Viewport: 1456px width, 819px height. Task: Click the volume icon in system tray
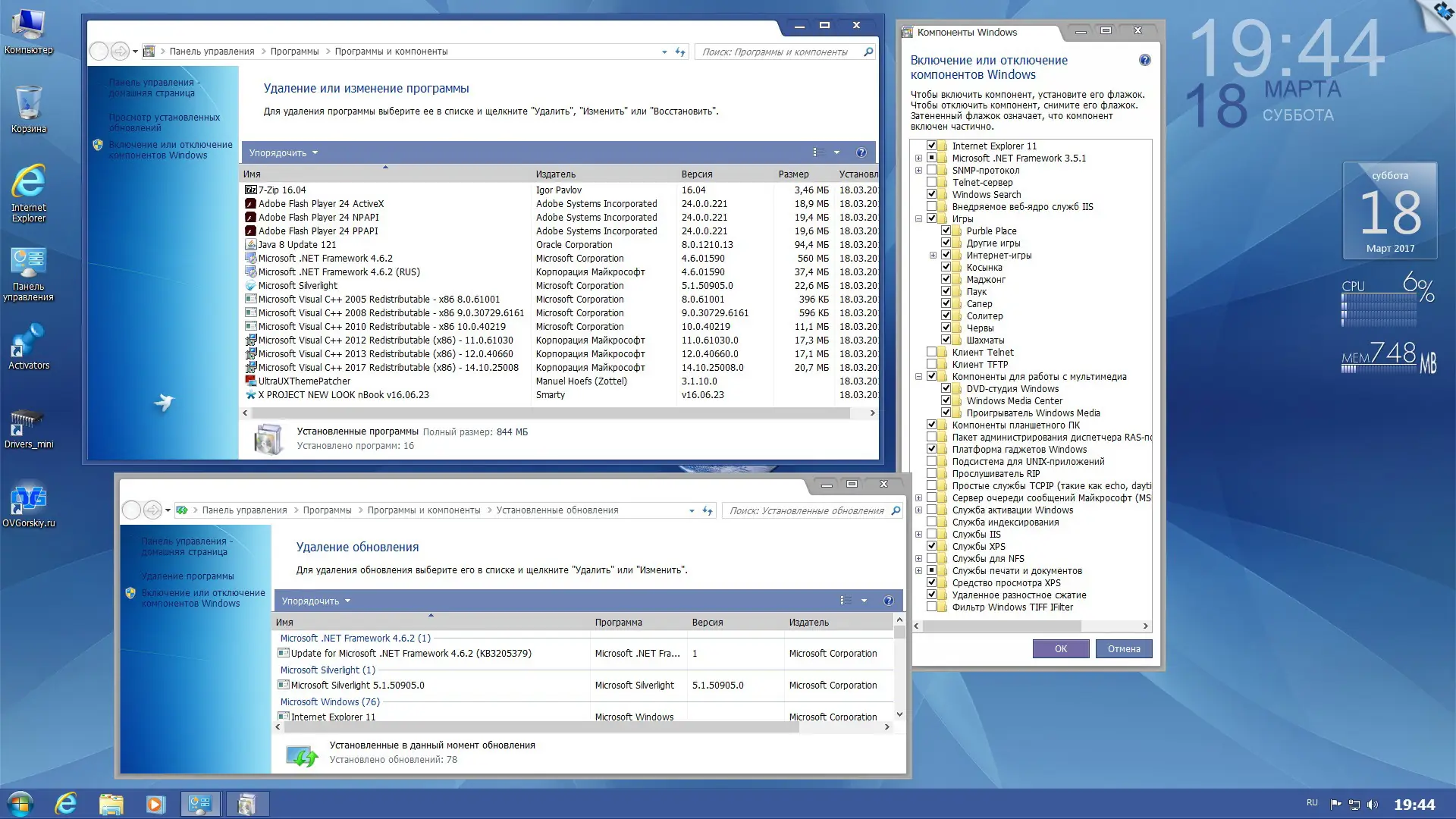point(1372,805)
